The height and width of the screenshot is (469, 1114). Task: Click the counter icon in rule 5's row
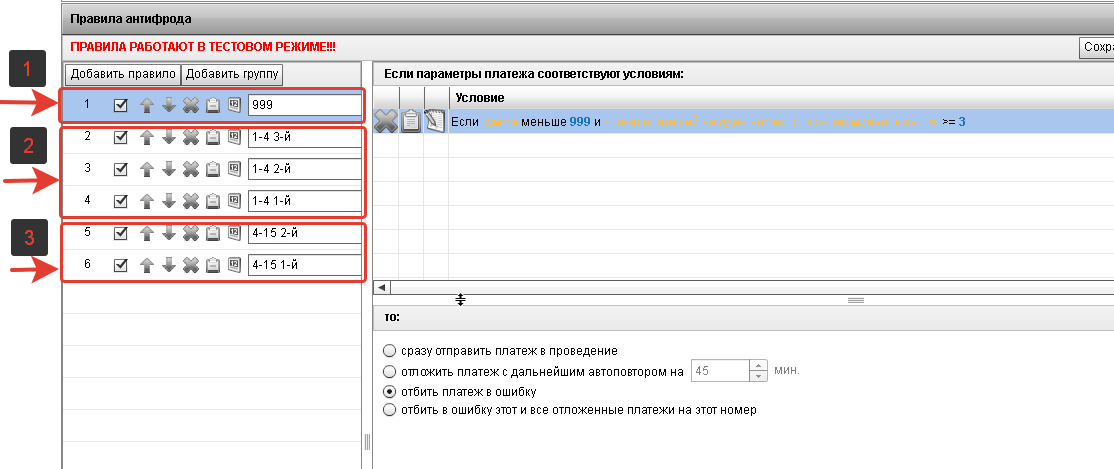pyautogui.click(x=234, y=233)
